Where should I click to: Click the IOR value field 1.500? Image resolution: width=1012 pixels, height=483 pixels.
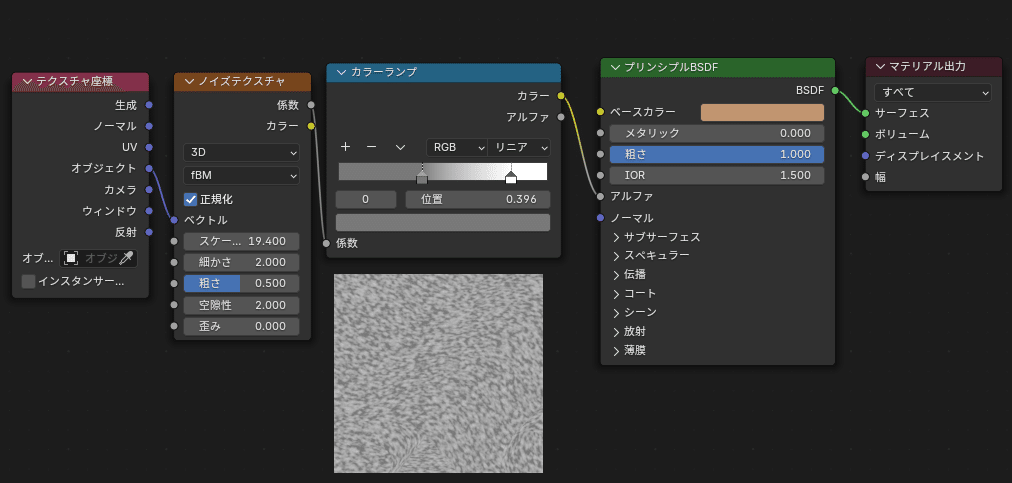click(x=717, y=175)
